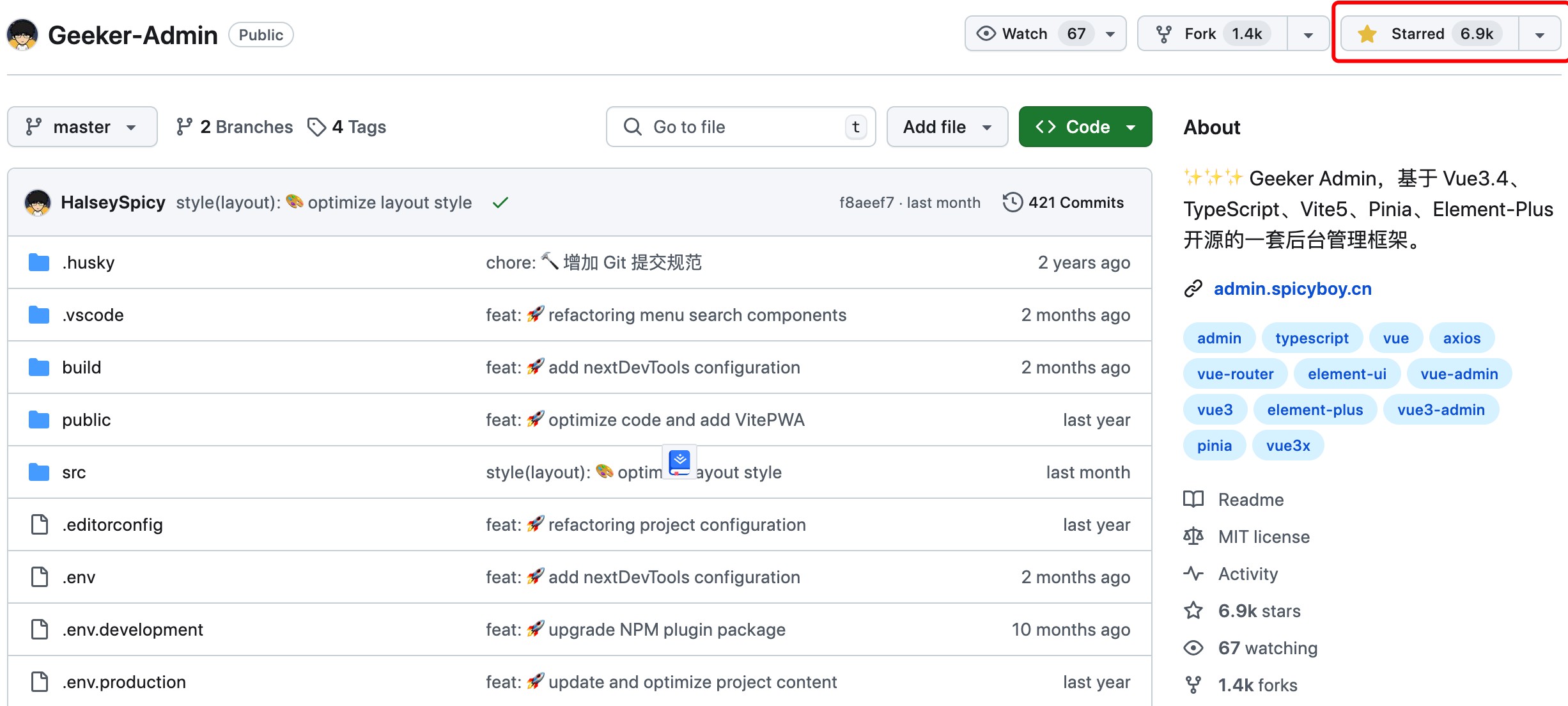View the 2 Branches link
This screenshot has height=706, width=1568.
[235, 127]
